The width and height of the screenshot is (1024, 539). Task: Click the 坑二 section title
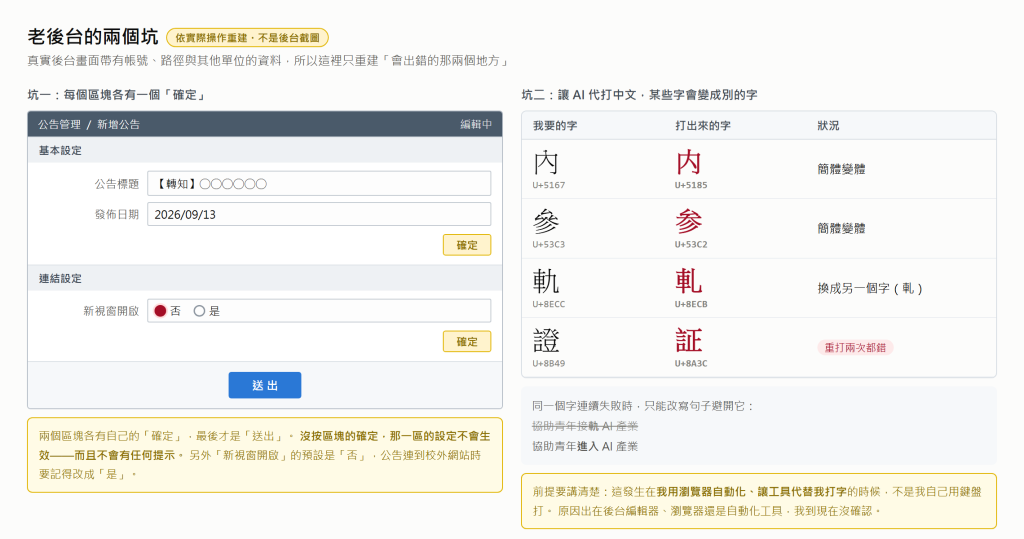point(639,95)
